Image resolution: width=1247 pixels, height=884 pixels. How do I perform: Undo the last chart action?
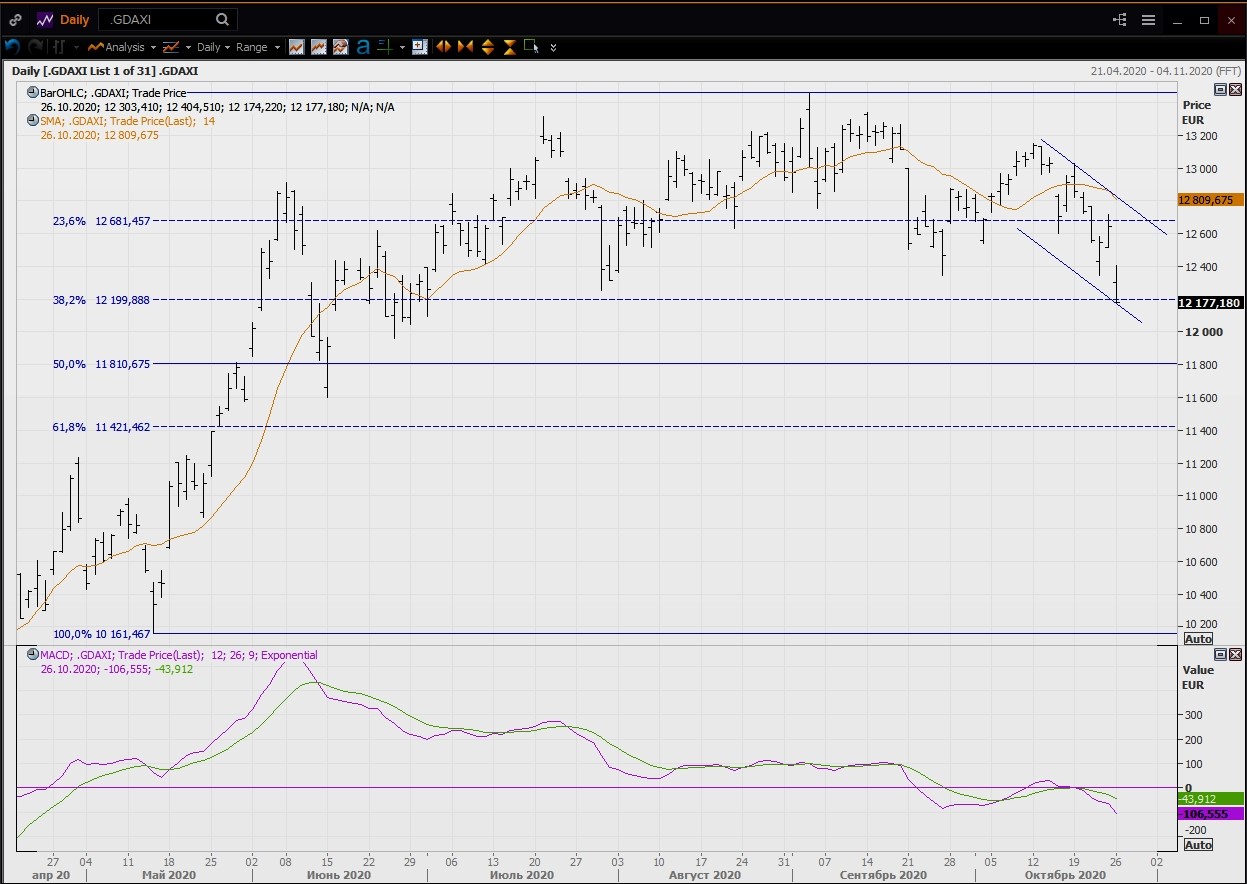pyautogui.click(x=13, y=46)
